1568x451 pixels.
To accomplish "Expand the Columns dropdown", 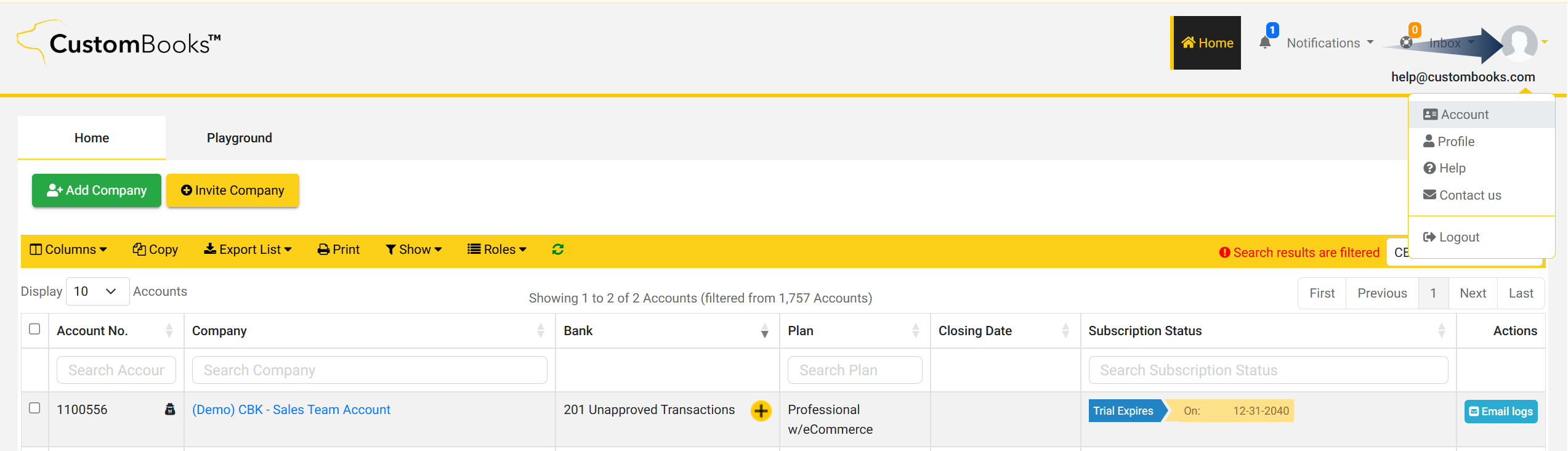I will tap(68, 250).
